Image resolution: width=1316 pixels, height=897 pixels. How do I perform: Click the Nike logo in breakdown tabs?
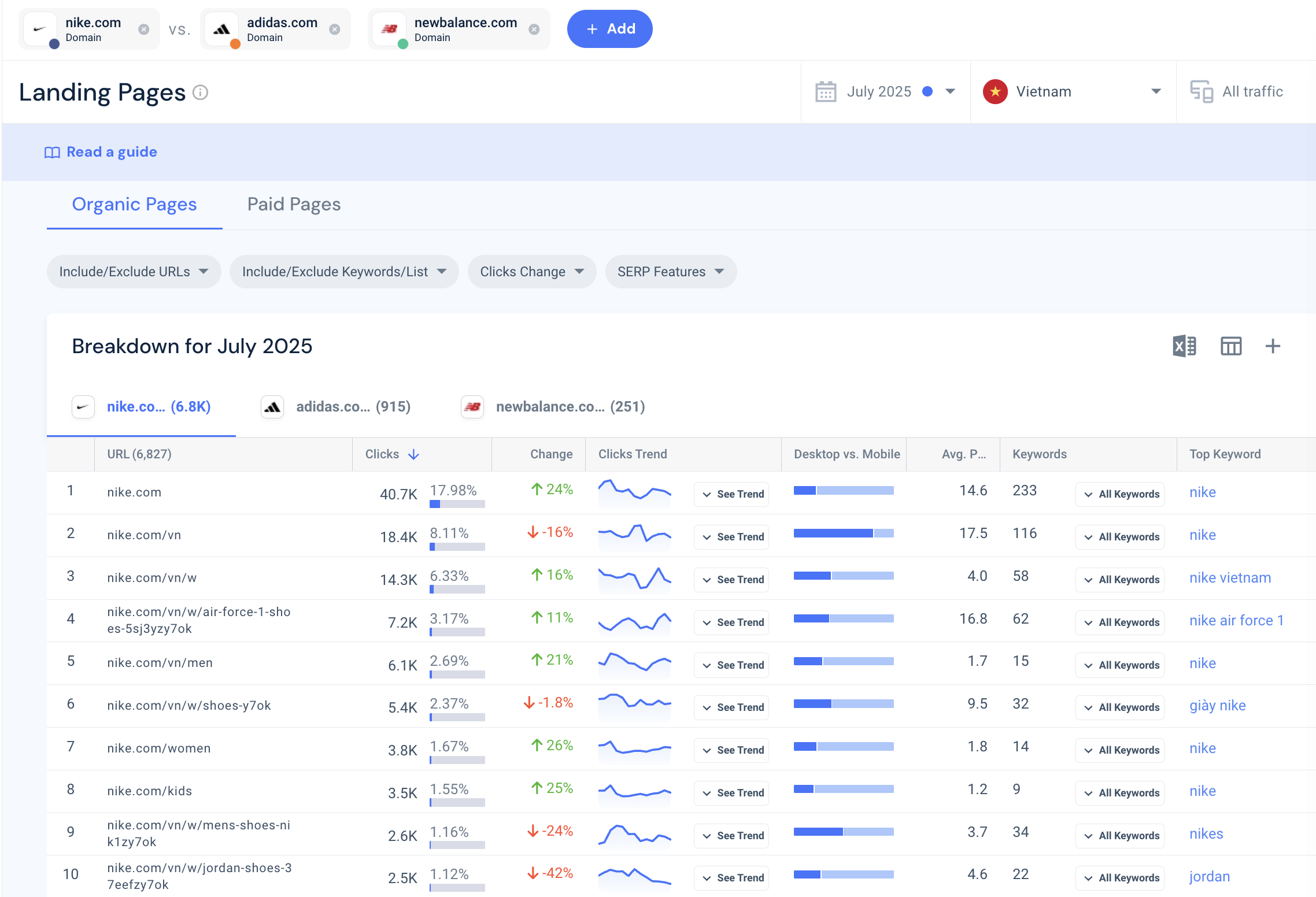click(83, 407)
